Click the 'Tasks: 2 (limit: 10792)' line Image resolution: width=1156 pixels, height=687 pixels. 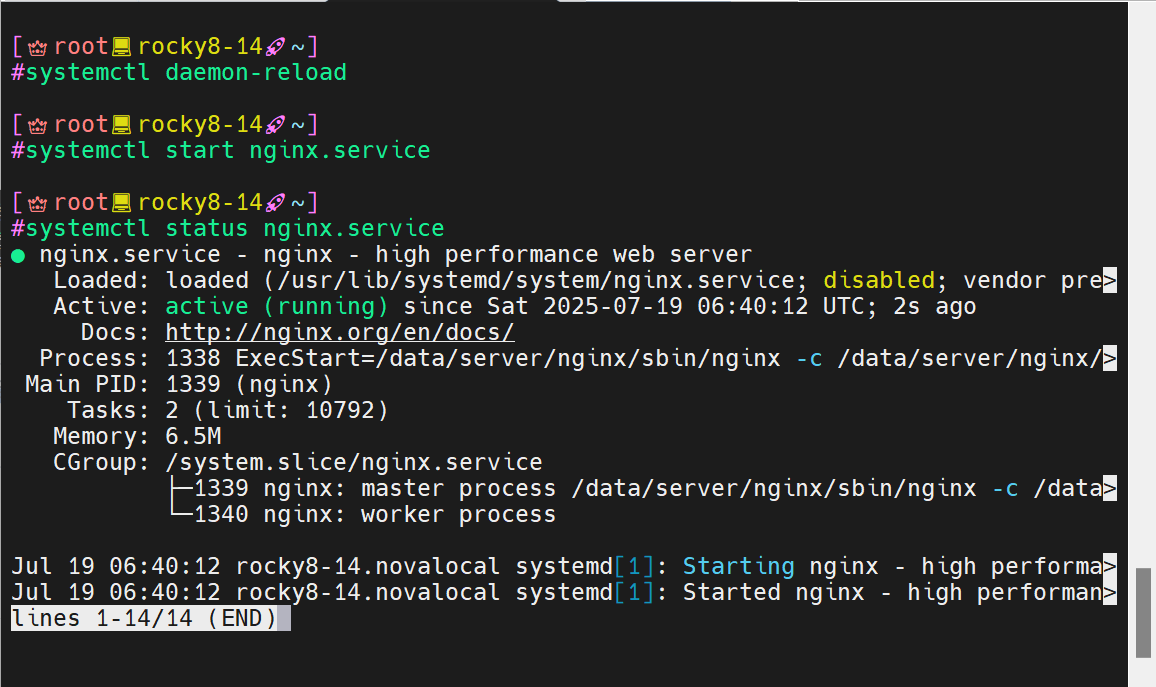[x=228, y=411]
